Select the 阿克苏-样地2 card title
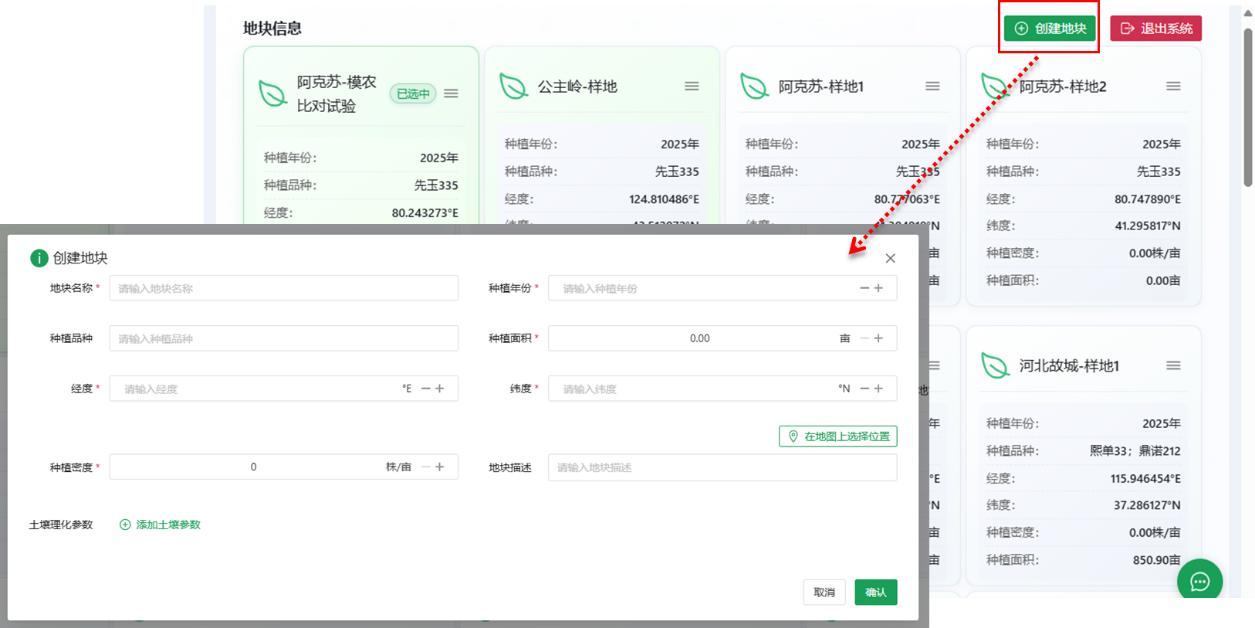 [x=1063, y=86]
